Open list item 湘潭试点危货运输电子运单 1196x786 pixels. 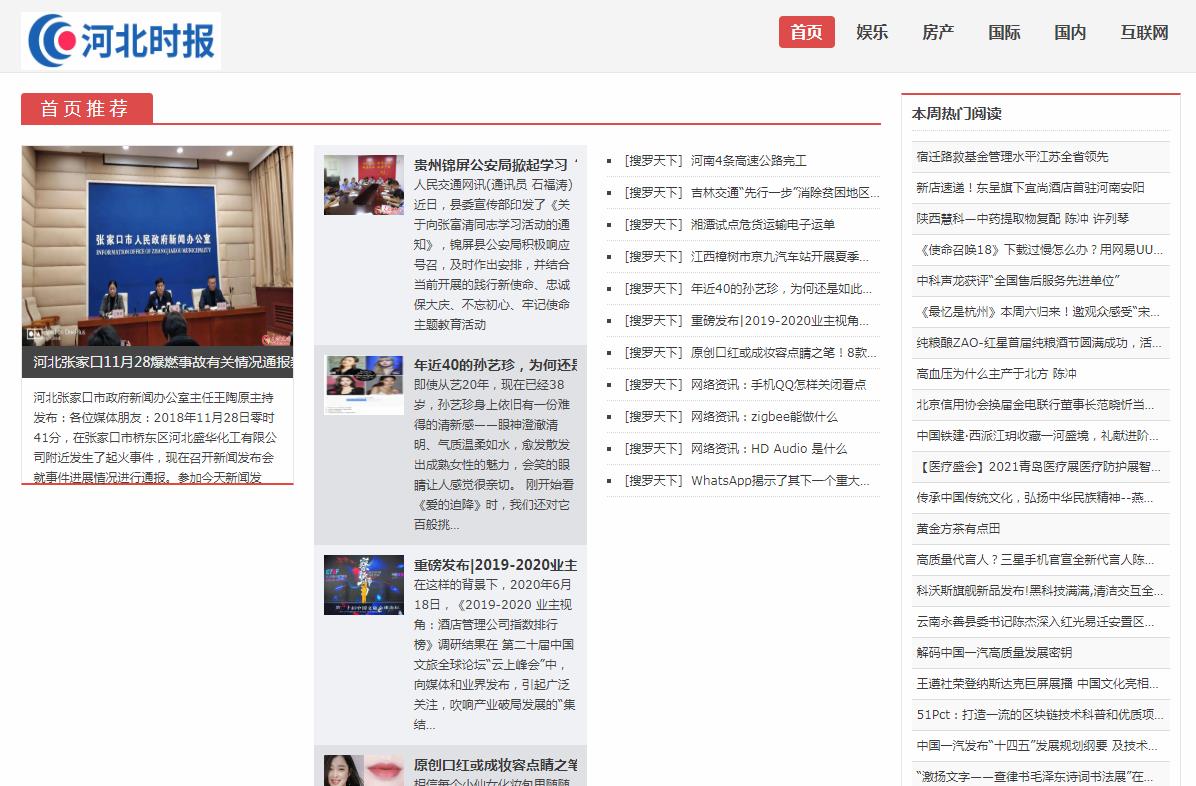pyautogui.click(x=763, y=224)
